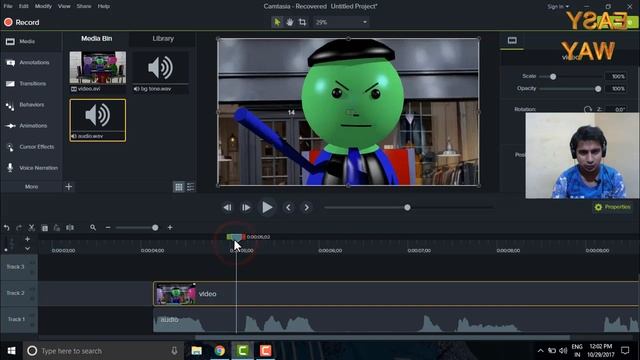Click the Track 3 header label
This screenshot has width=640, height=360.
tap(16, 267)
